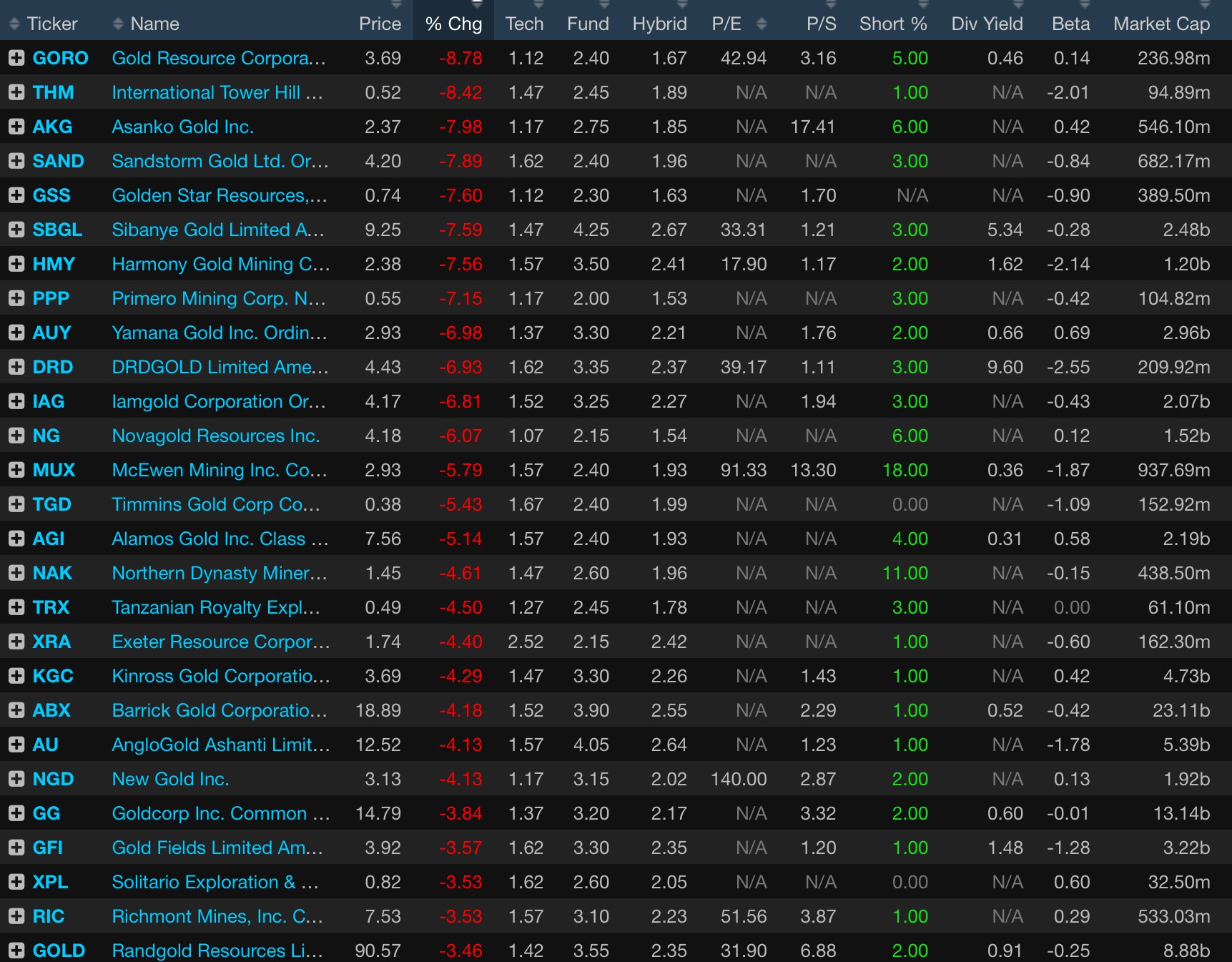Click ticker symbol GFI
Screen dimensions: 1232x962
48,848
